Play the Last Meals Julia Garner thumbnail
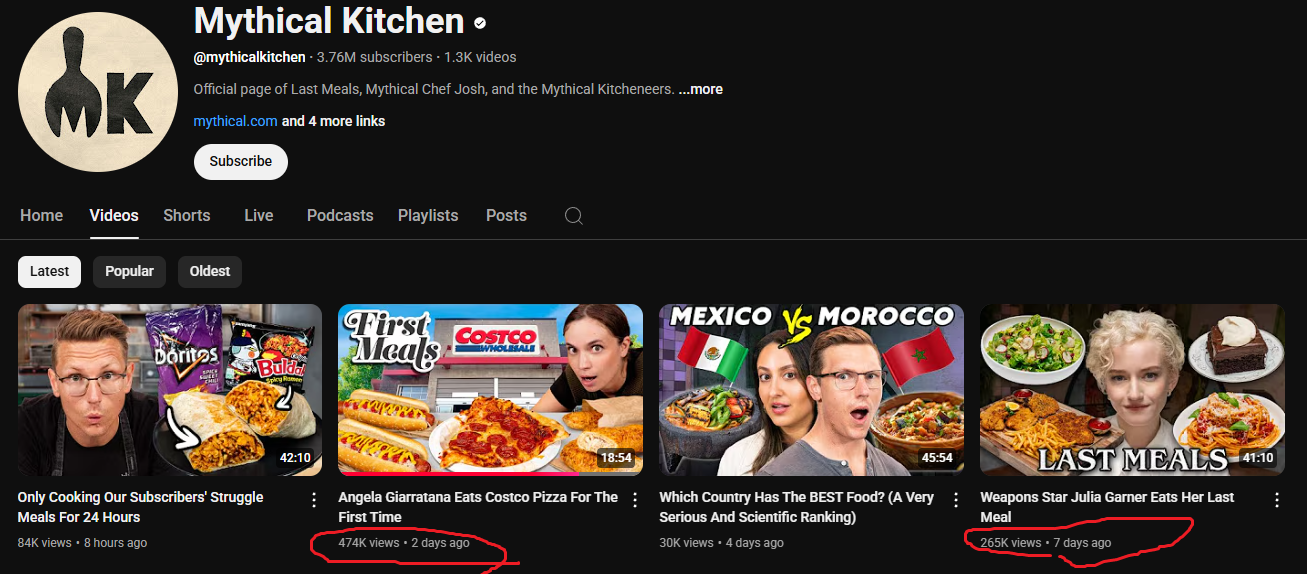Screen dimensions: 1307x574 pos(1133,390)
